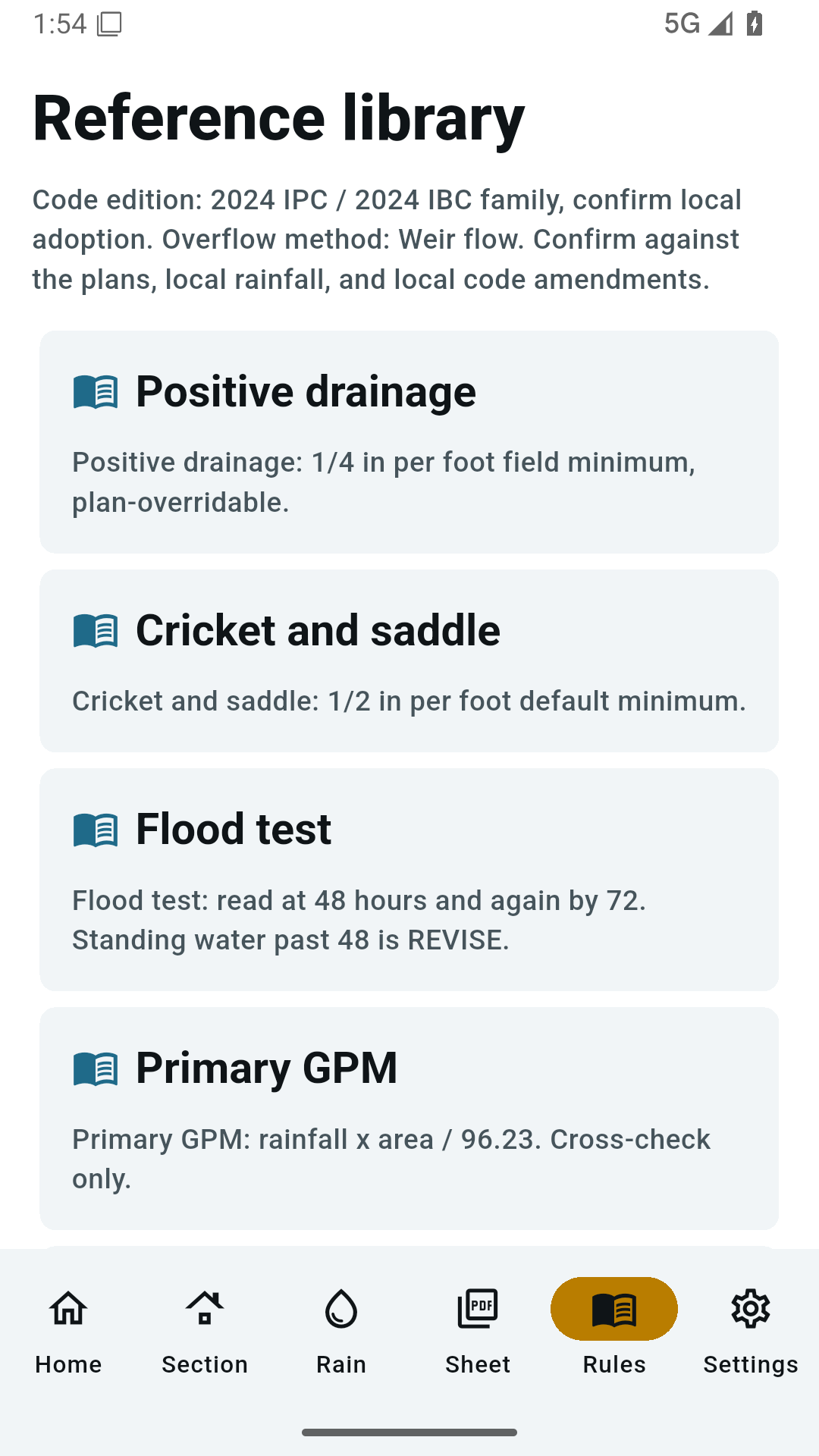Select the Rain droplet icon

click(341, 1308)
